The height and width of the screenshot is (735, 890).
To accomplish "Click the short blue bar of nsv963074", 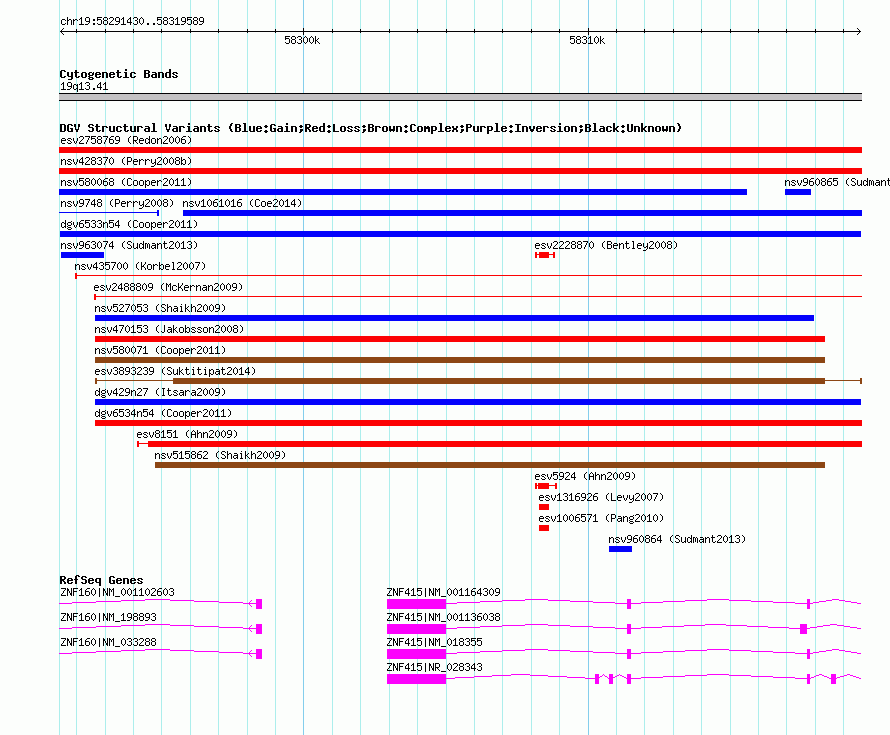I will [82, 255].
